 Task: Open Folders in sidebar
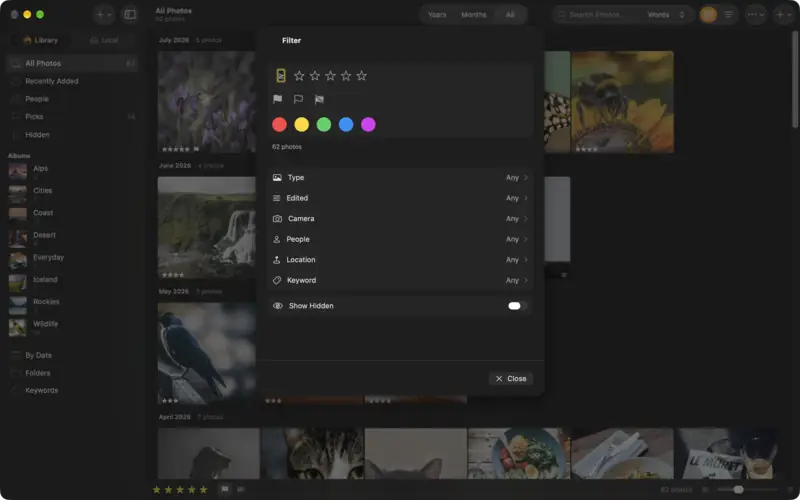72,373
